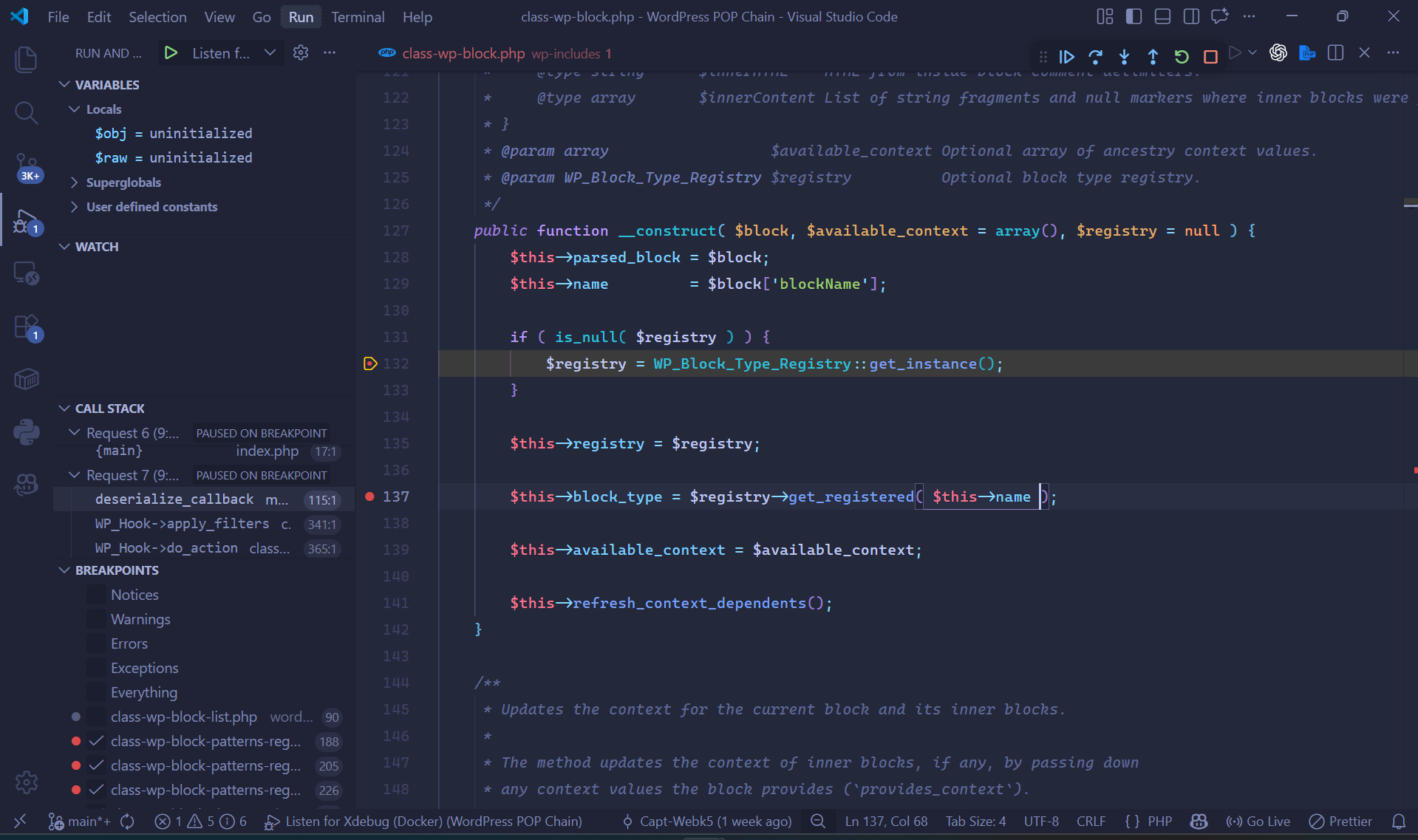Screen dimensions: 1418x840
Task: Enable class-wp-block-list.php line 90 breakpoint
Action: pyautogui.click(x=96, y=717)
